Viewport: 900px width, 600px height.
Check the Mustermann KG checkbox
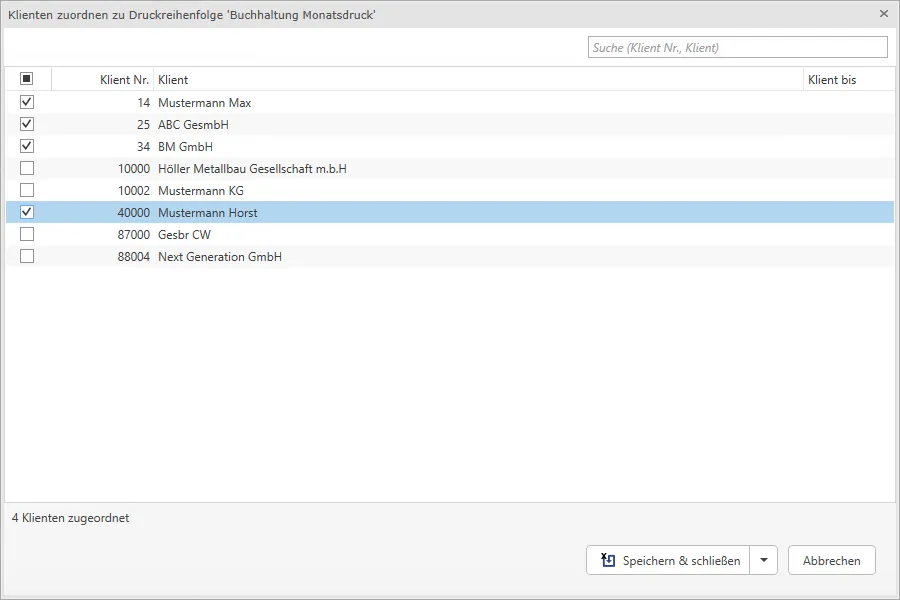point(26,190)
